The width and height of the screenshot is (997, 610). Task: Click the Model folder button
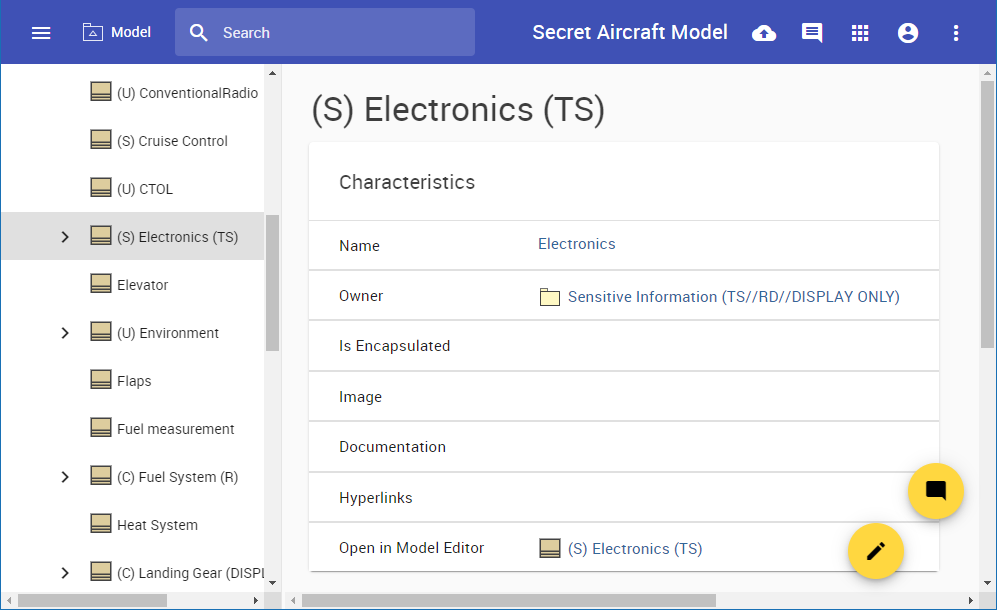(117, 33)
